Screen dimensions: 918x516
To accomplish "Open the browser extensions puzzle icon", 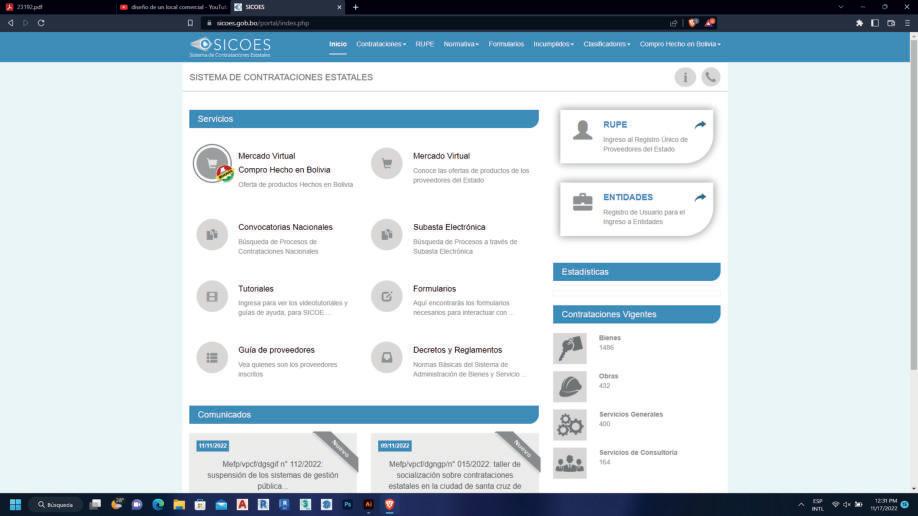I will (x=859, y=23).
